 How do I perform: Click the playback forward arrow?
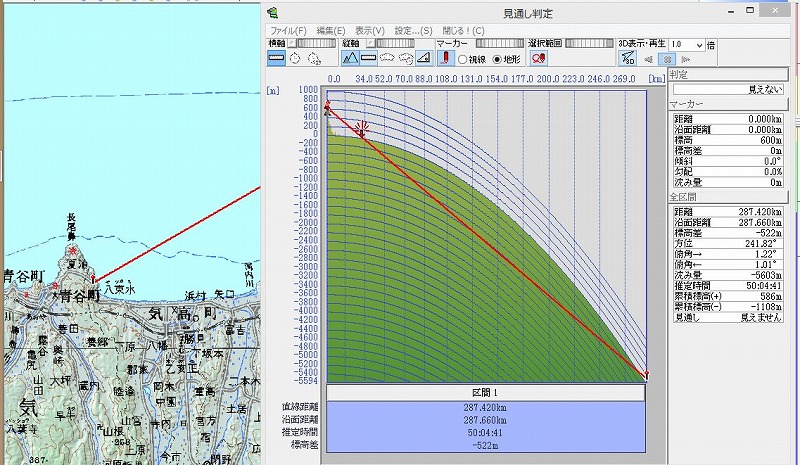pos(686,59)
